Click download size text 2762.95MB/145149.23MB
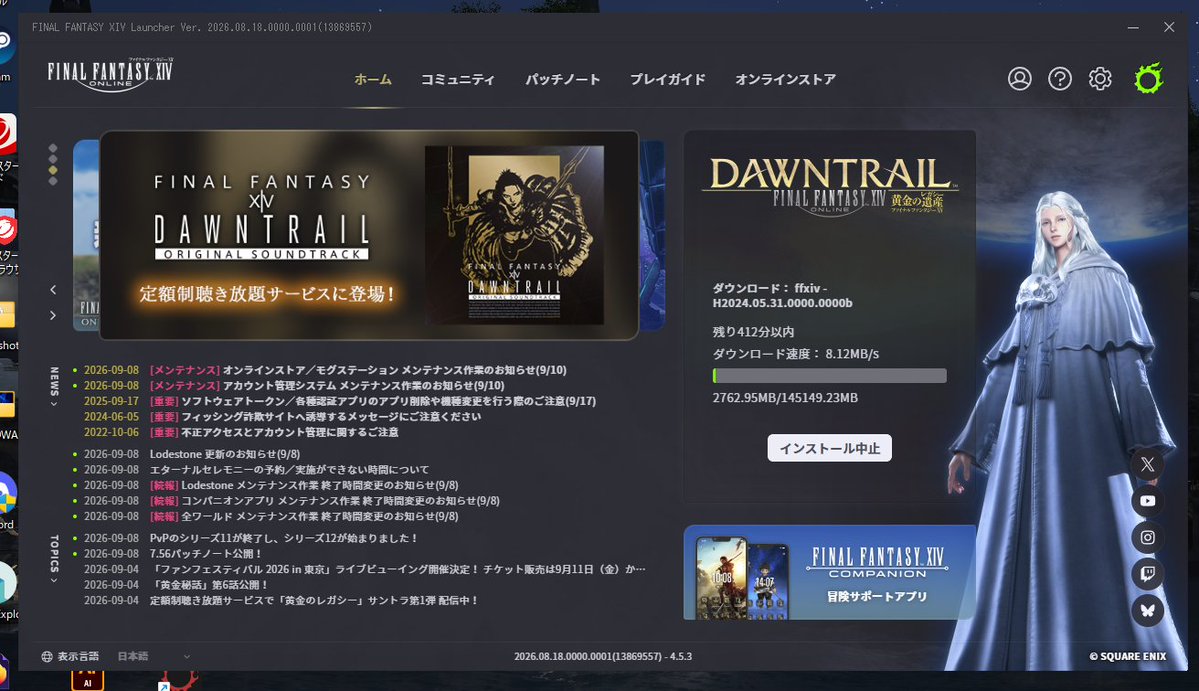This screenshot has height=691, width=1199. coord(785,397)
